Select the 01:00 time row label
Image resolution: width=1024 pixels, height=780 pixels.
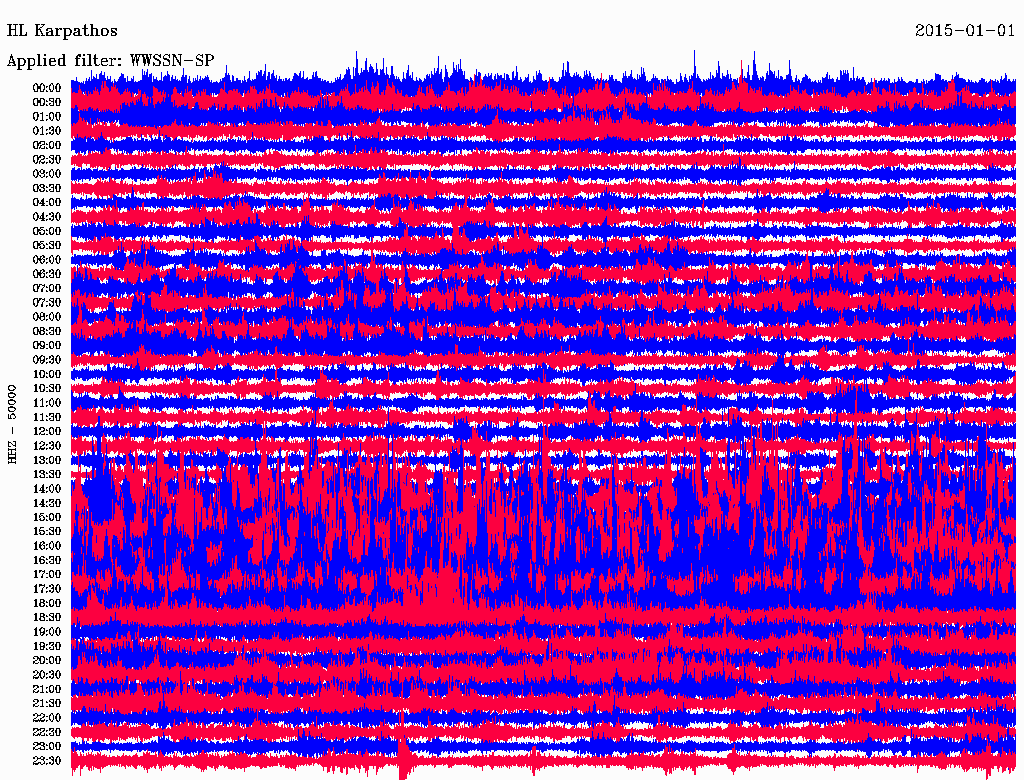point(47,117)
